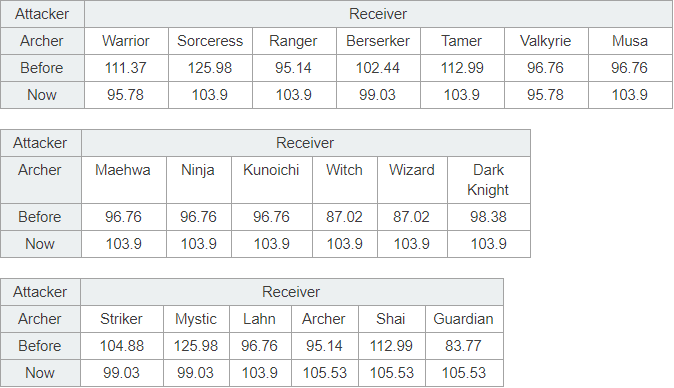Click the Tamer Before value 112.99
The width and height of the screenshot is (674, 388).
click(x=462, y=68)
